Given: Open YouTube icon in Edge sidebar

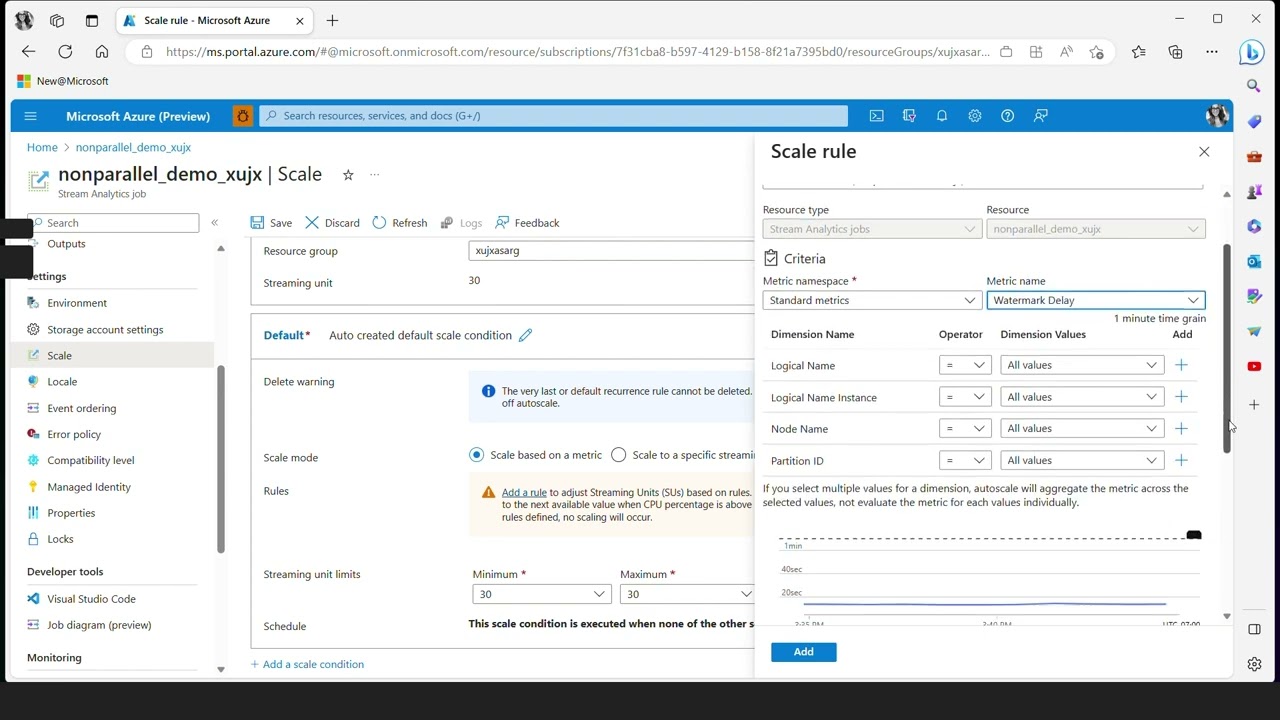Looking at the screenshot, I should (1254, 366).
